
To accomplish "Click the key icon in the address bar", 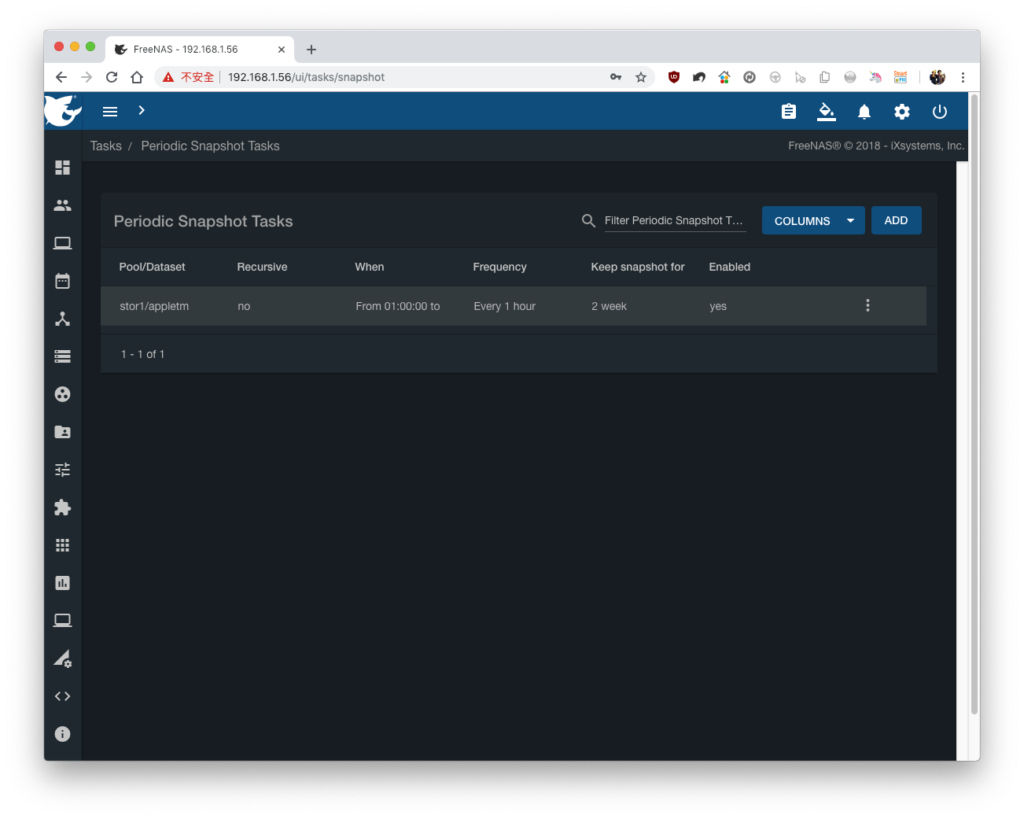I will click(x=616, y=77).
